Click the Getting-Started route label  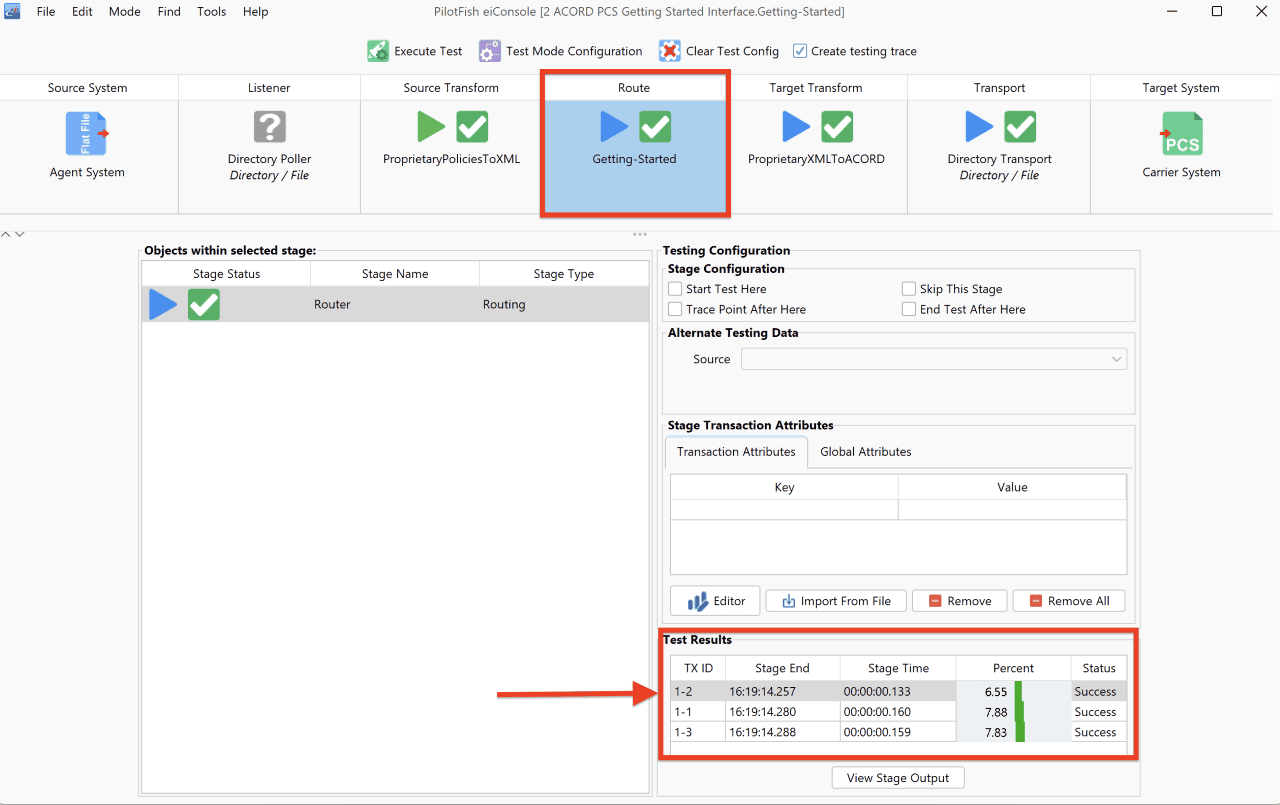coord(634,159)
